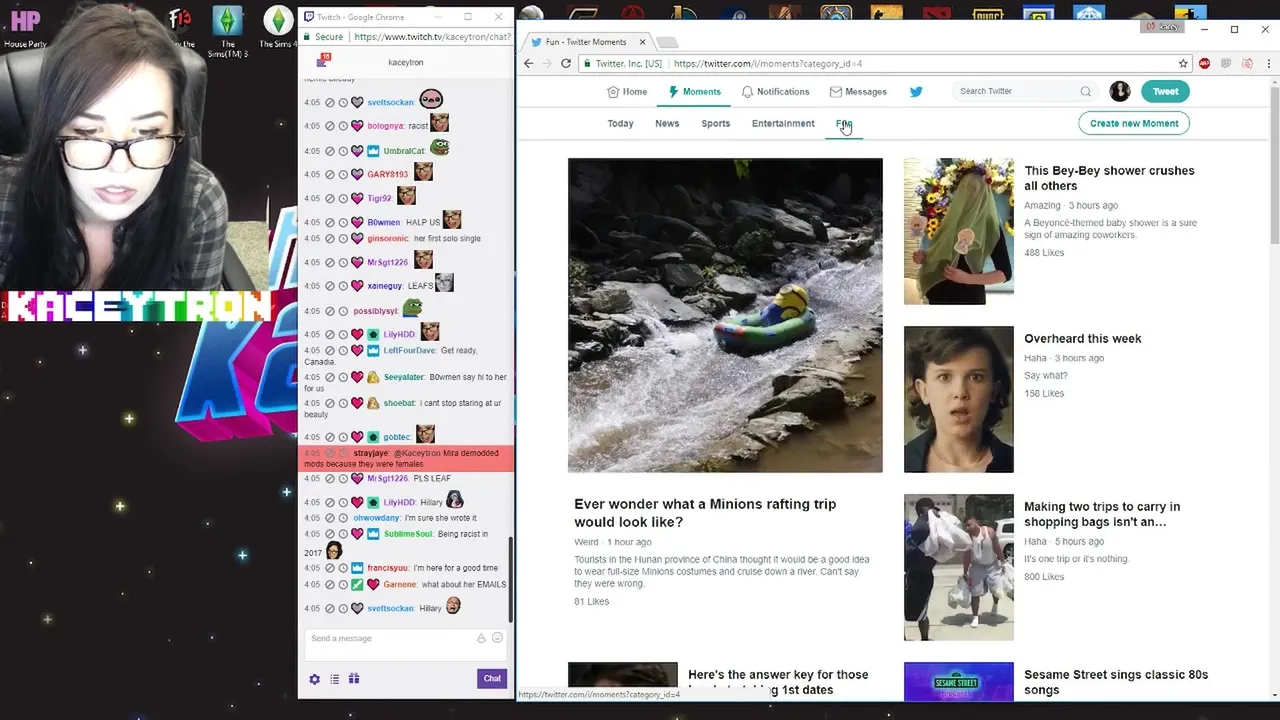Open The Sims 4 desktop shortcut

pos(278,26)
